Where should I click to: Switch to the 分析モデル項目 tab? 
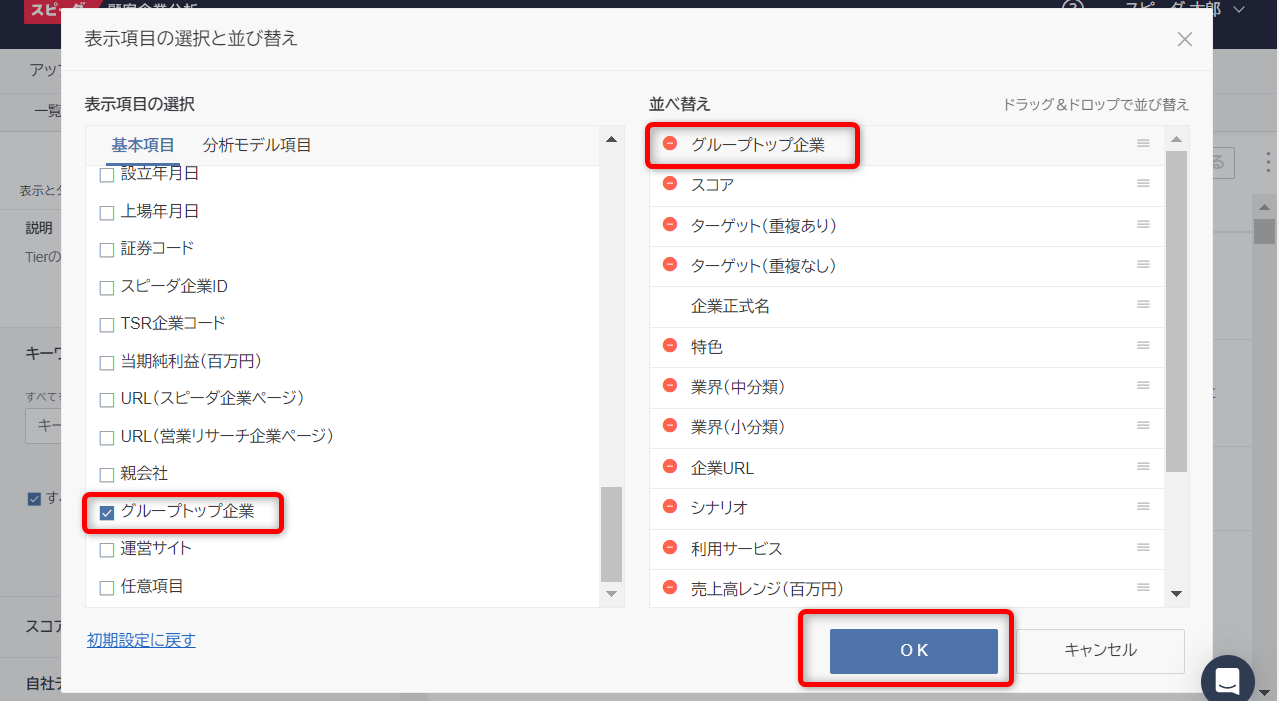[x=257, y=145]
